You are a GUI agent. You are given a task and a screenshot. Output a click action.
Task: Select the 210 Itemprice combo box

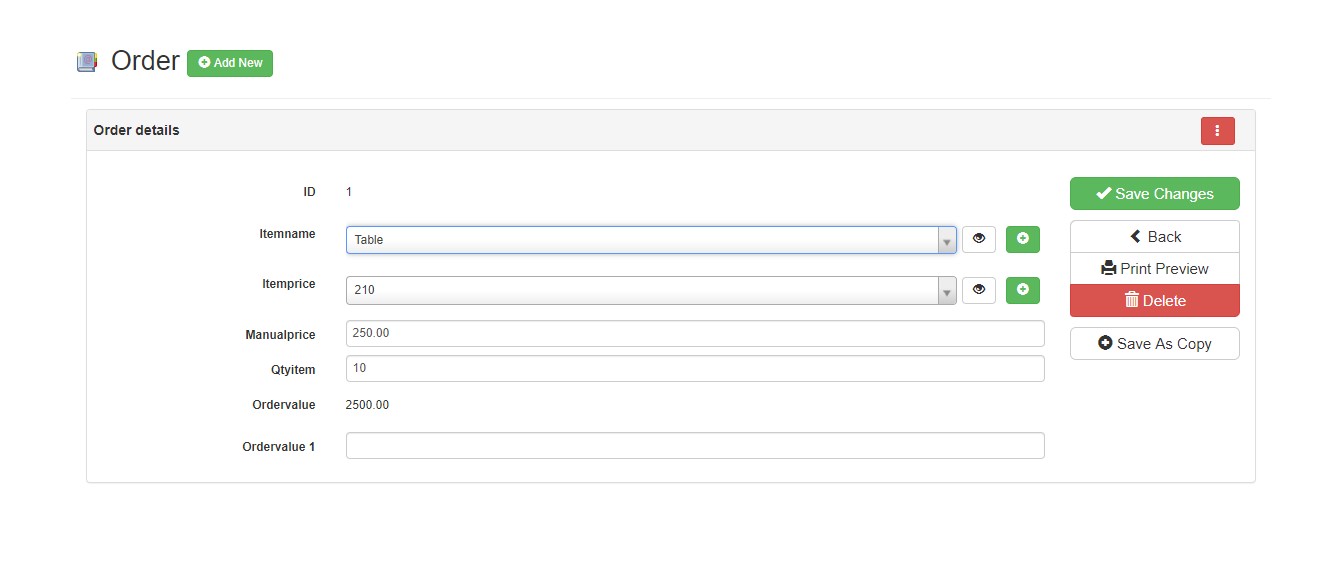coord(651,291)
